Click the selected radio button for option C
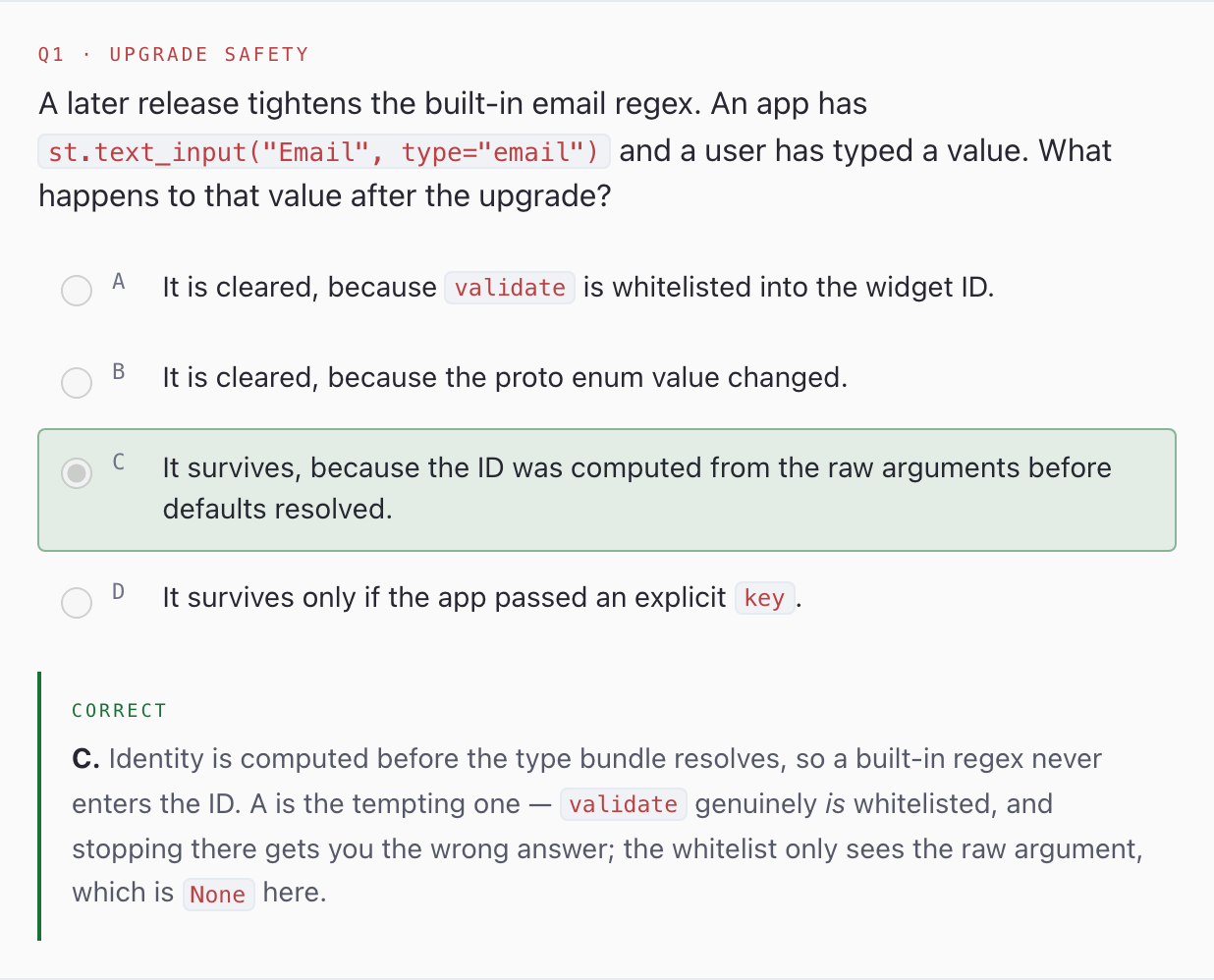 pyautogui.click(x=77, y=472)
